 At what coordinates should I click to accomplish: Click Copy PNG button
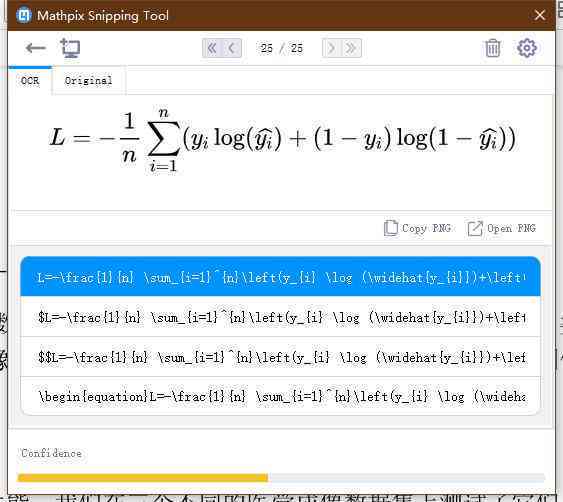(x=418, y=228)
